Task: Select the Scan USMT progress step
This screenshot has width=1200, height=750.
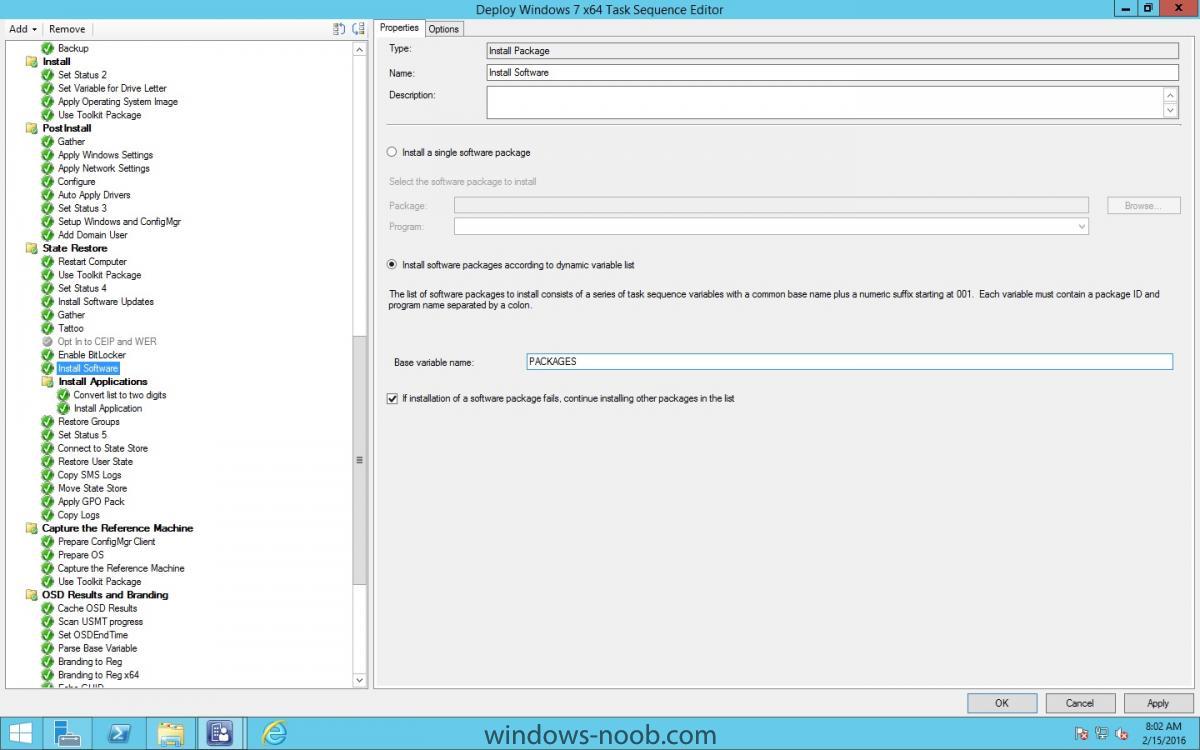Action: click(x=100, y=622)
